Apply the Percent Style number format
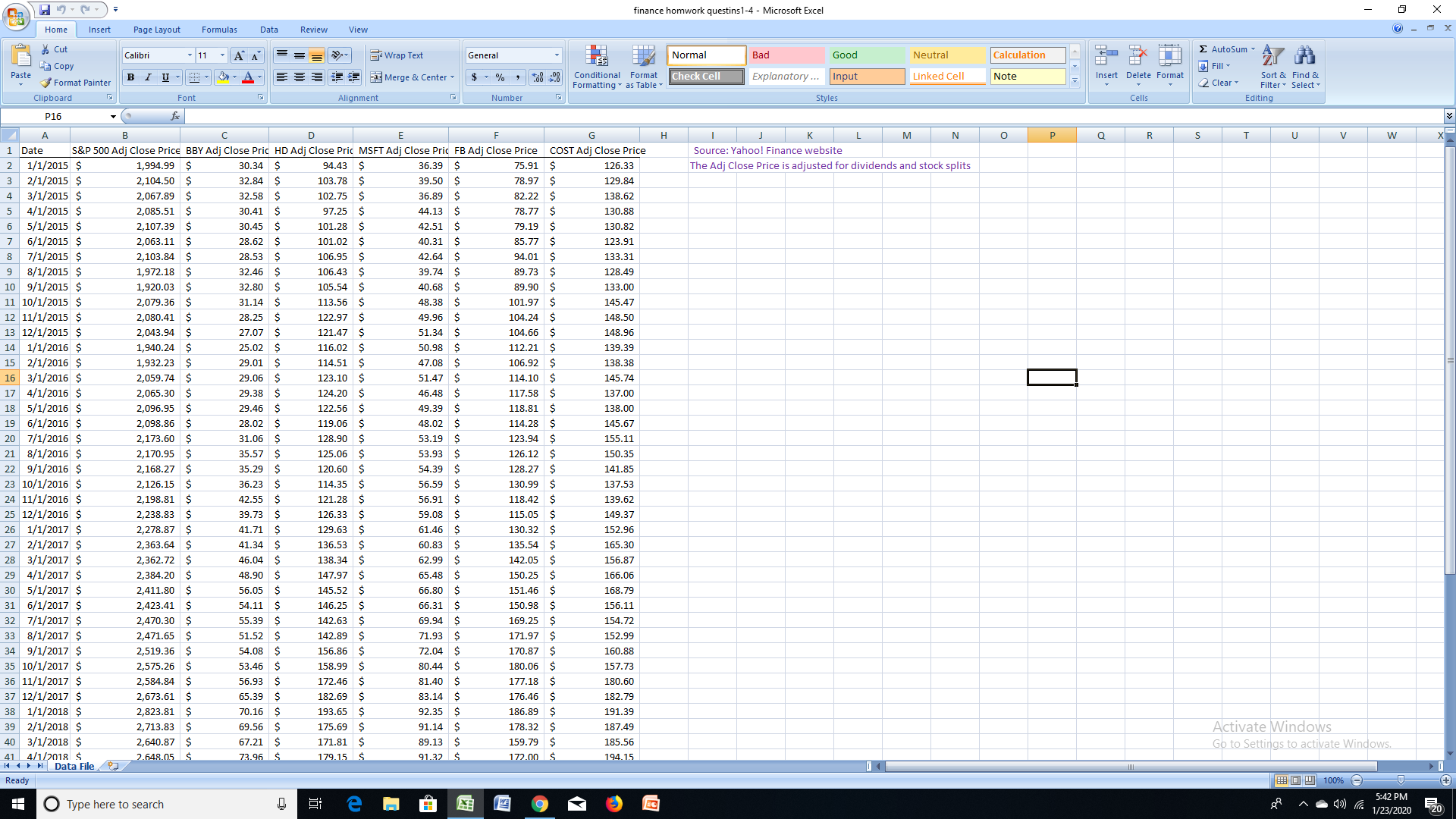The width and height of the screenshot is (1456, 819). [x=500, y=77]
